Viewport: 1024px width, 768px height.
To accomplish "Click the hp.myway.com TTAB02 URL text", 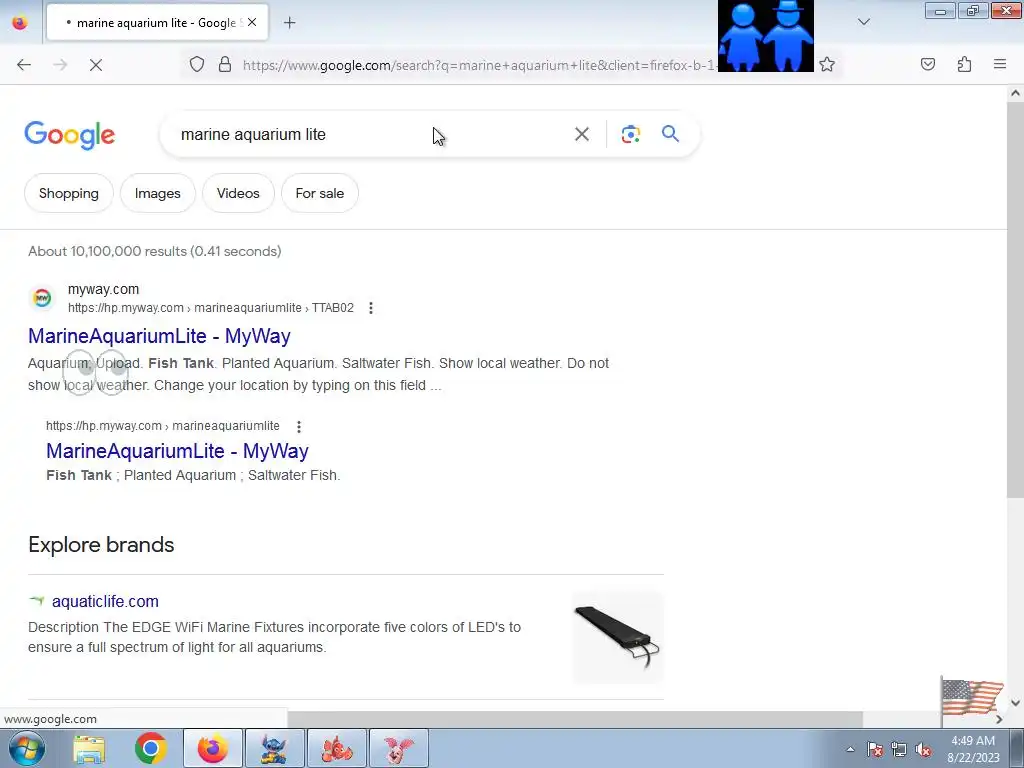I will (x=211, y=308).
